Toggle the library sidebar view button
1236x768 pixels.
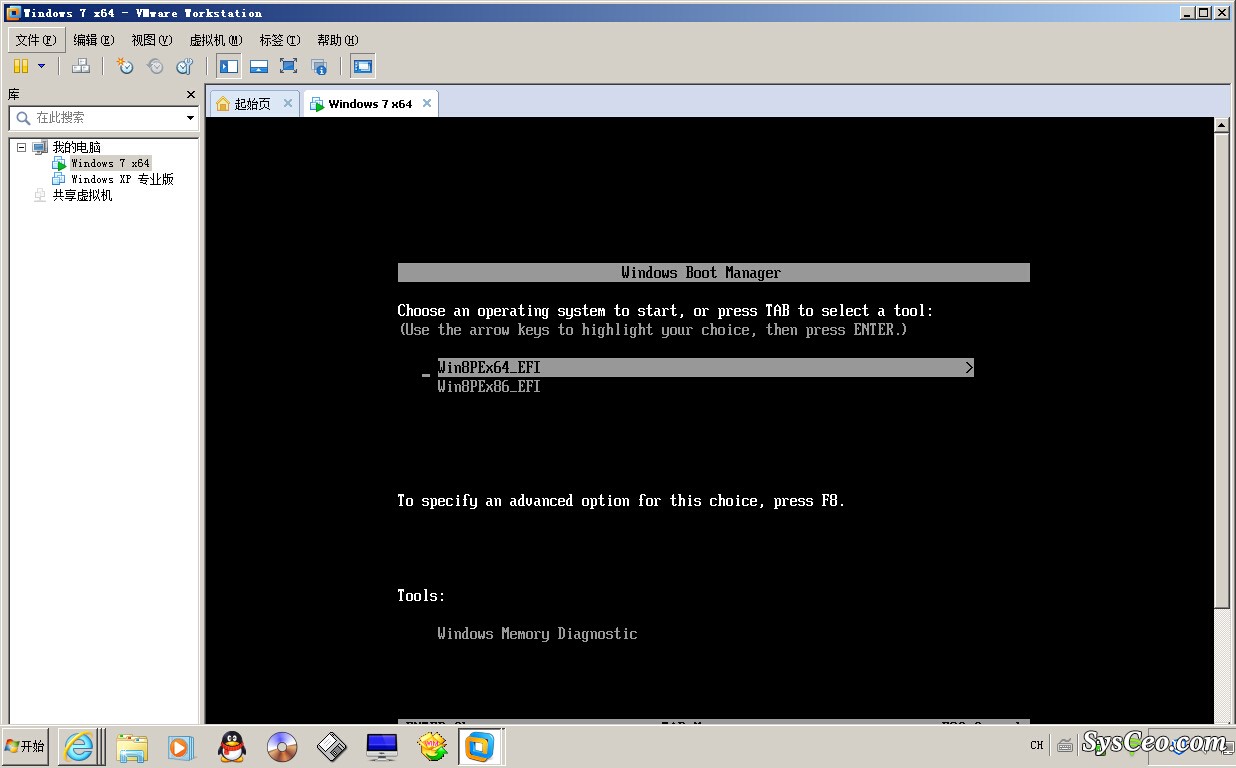tap(229, 66)
